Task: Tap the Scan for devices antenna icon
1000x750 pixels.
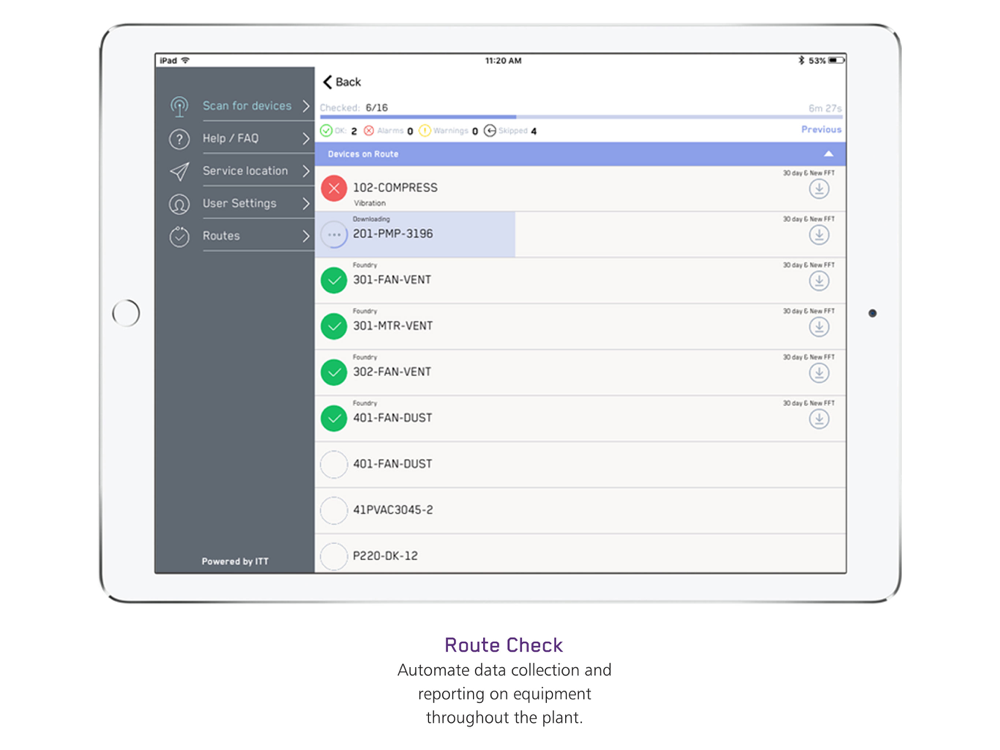Action: (179, 107)
